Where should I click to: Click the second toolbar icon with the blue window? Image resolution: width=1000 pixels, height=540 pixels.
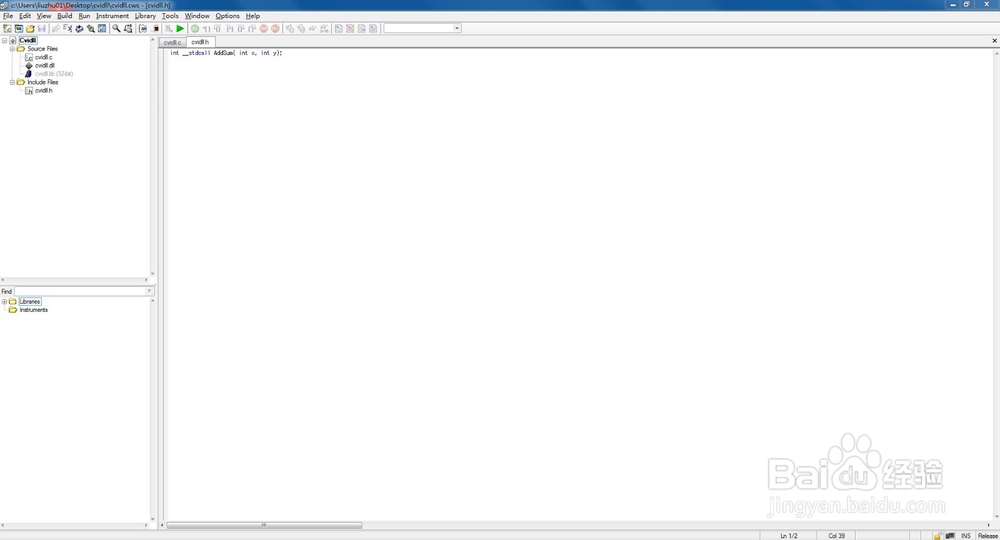(18, 29)
